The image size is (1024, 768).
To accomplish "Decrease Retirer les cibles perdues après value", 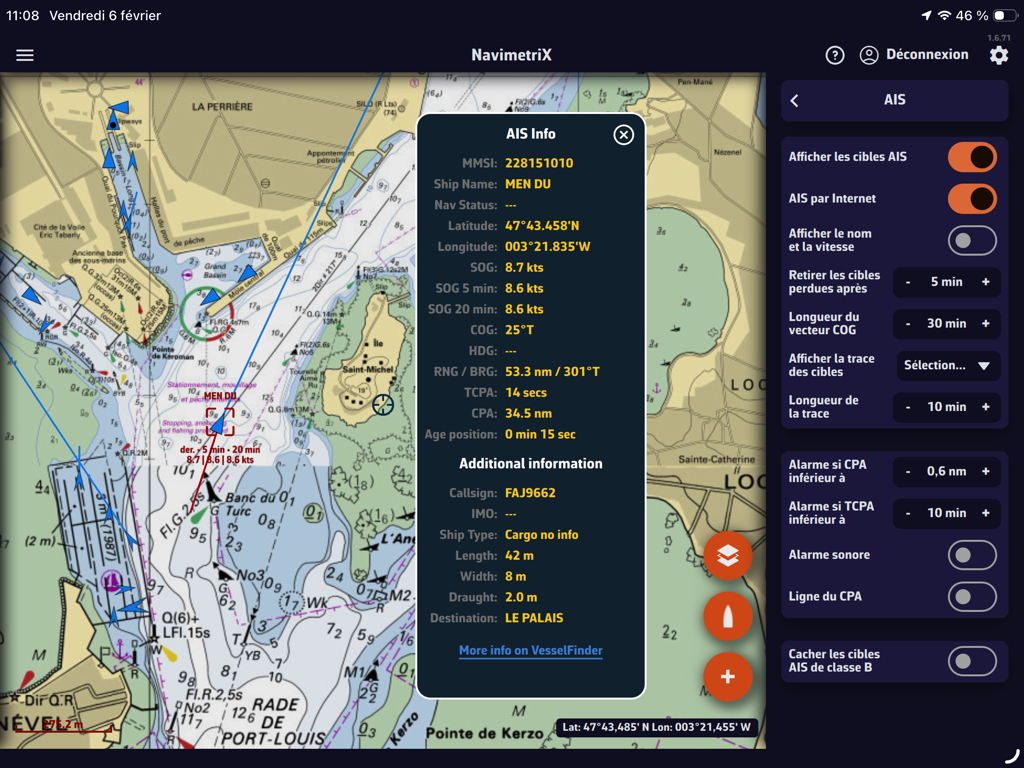I will click(908, 282).
